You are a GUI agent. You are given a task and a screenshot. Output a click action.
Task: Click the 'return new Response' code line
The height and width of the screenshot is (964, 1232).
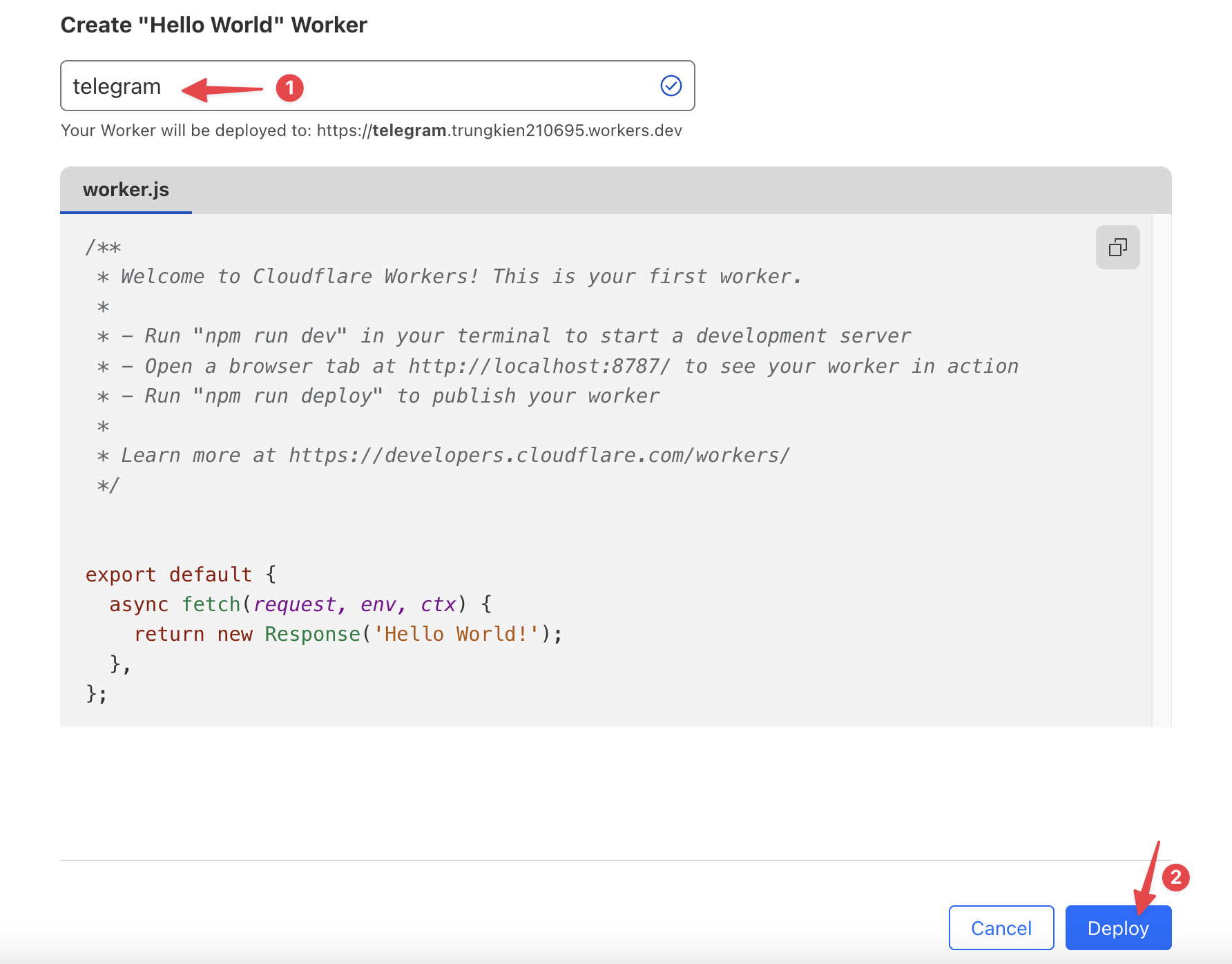pos(349,634)
